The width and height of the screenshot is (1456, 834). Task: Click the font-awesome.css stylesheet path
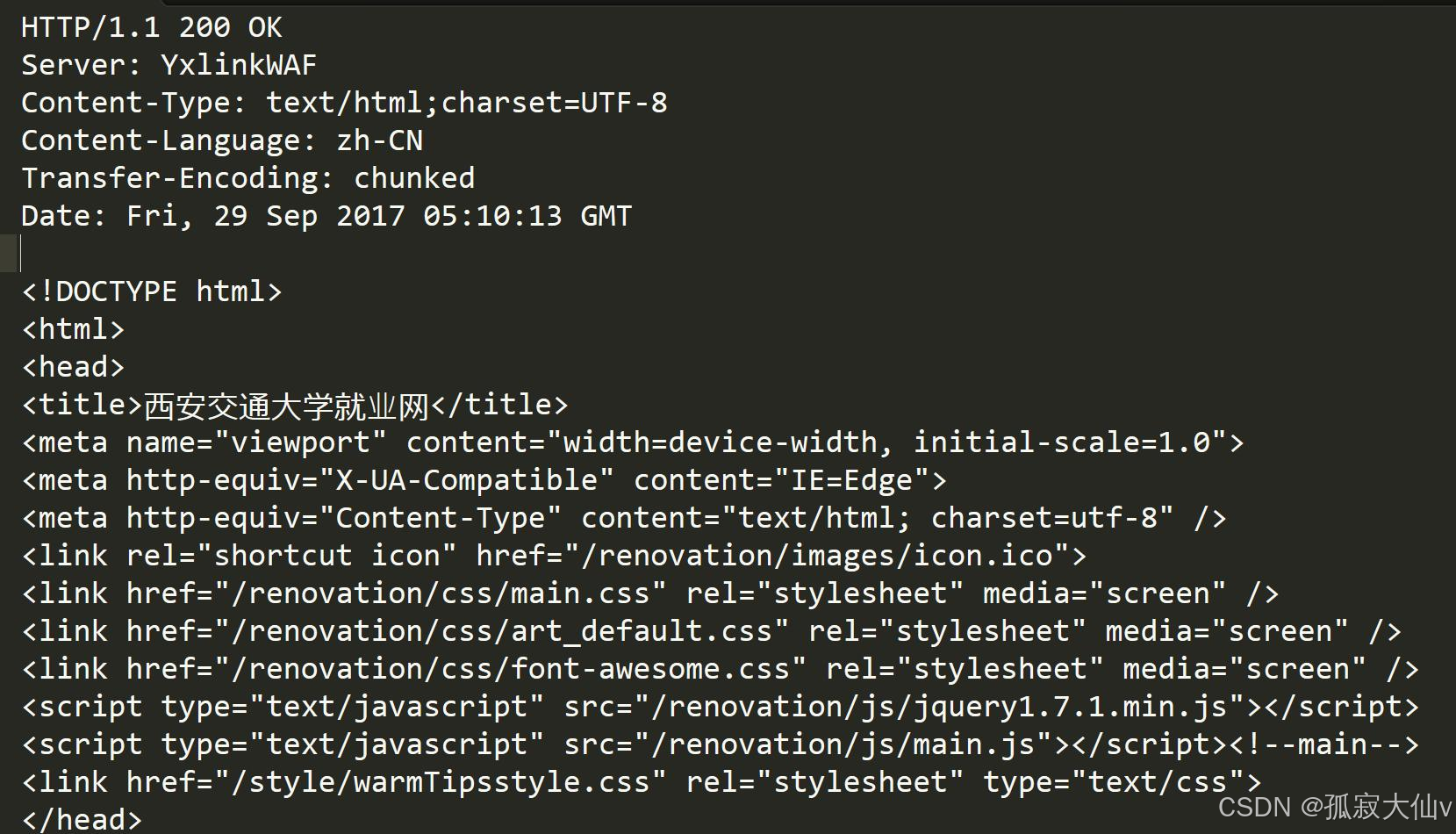510,669
